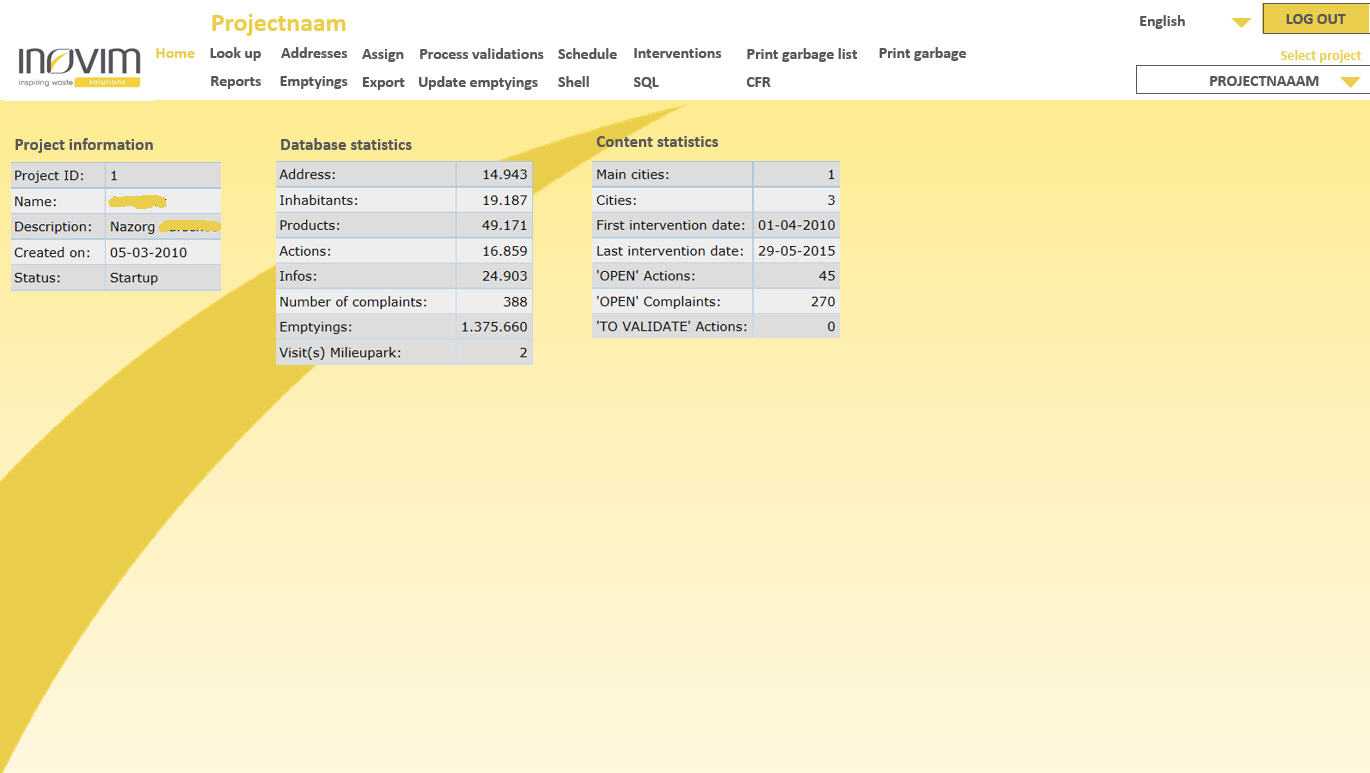The image size is (1370, 773).
Task: Click the 'OPEN' Actions value 45
Action: pos(827,276)
